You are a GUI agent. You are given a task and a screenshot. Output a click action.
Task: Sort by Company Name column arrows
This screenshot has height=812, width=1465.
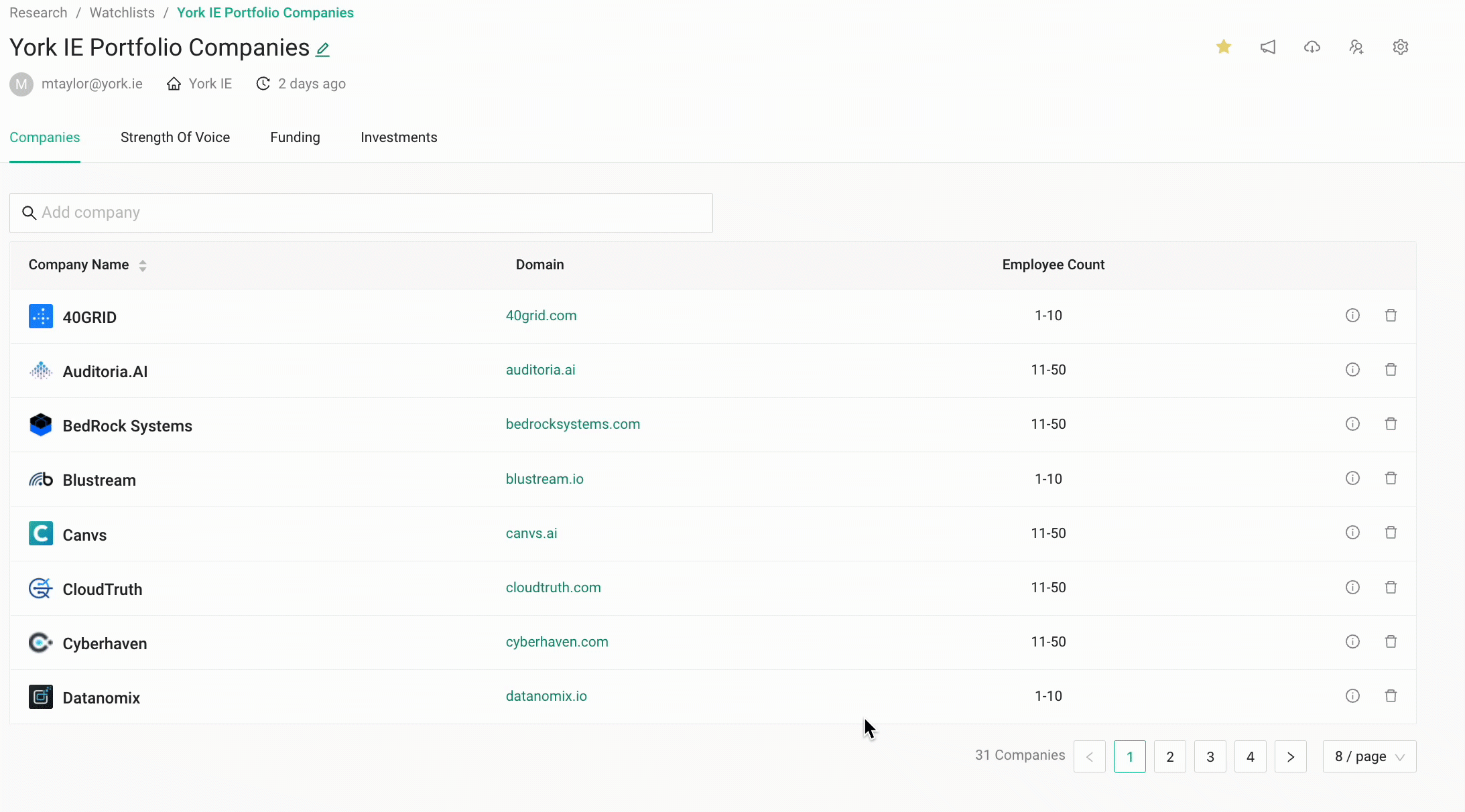(x=143, y=265)
